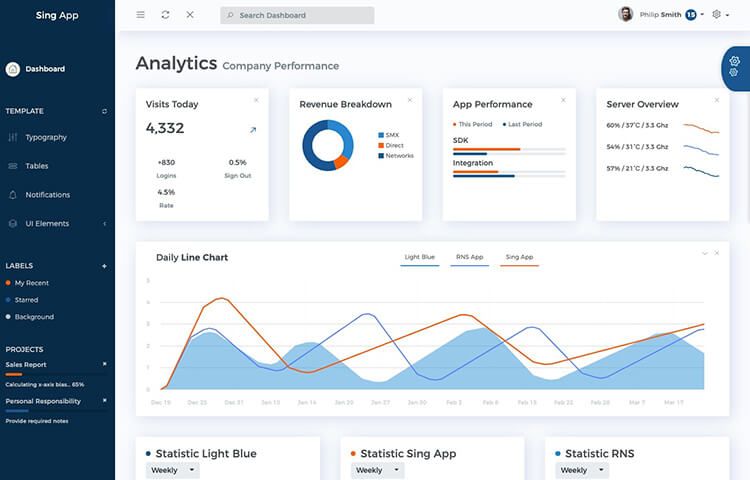The image size is (750, 480).
Task: Click the Integration progress bar
Action: point(509,174)
